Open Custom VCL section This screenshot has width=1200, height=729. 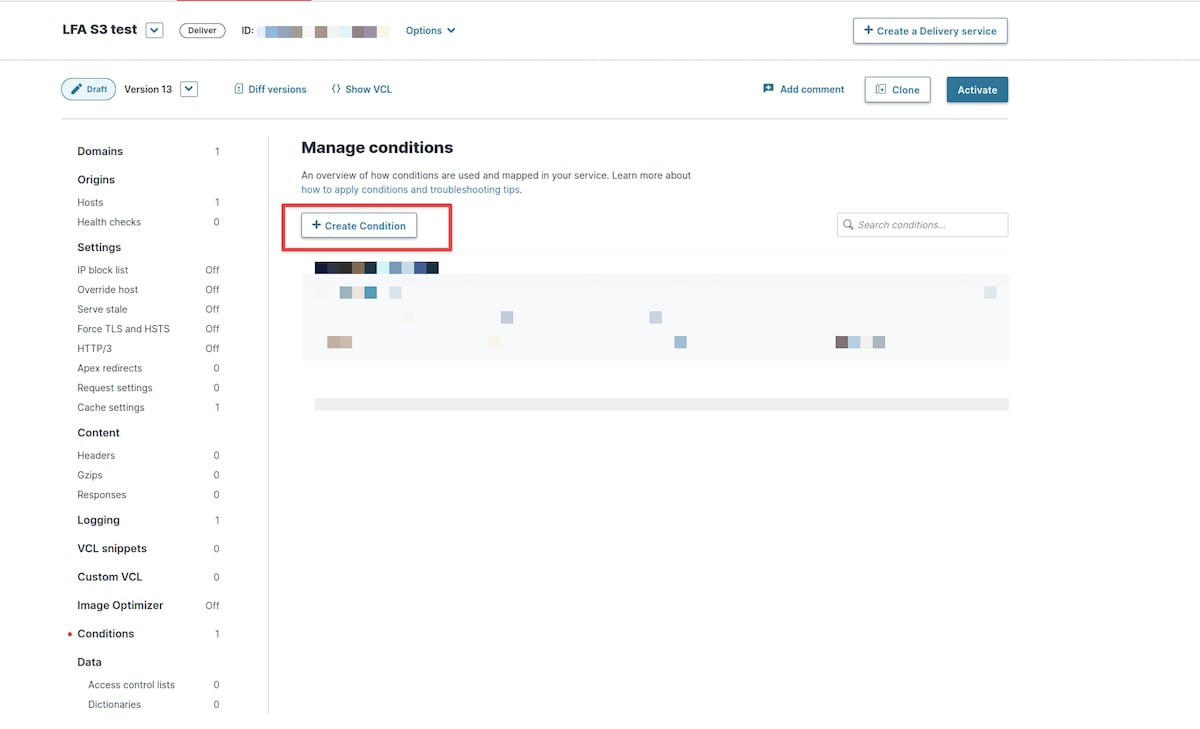pos(110,577)
